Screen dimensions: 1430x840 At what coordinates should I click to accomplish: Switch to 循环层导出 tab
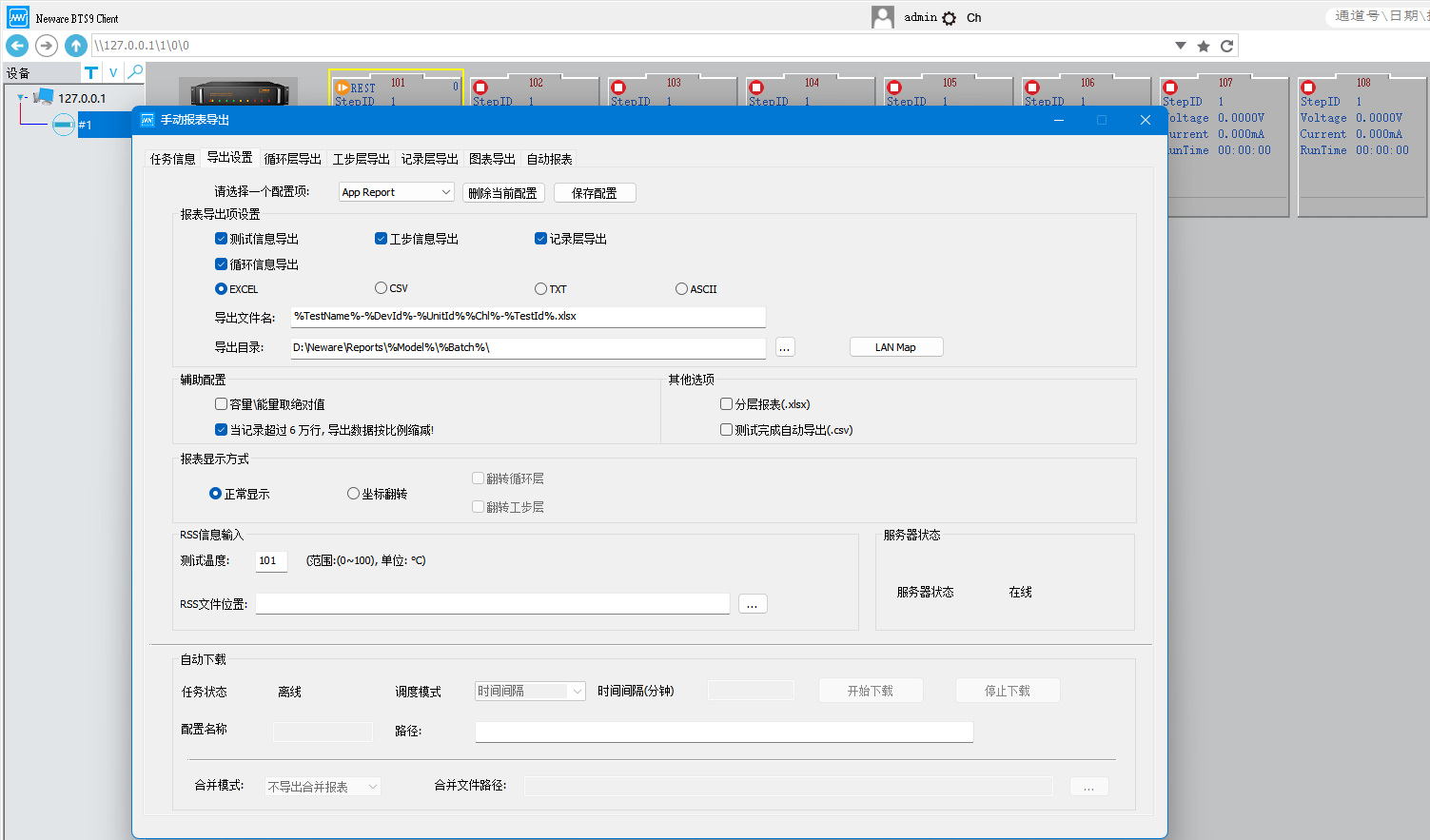tap(293, 159)
